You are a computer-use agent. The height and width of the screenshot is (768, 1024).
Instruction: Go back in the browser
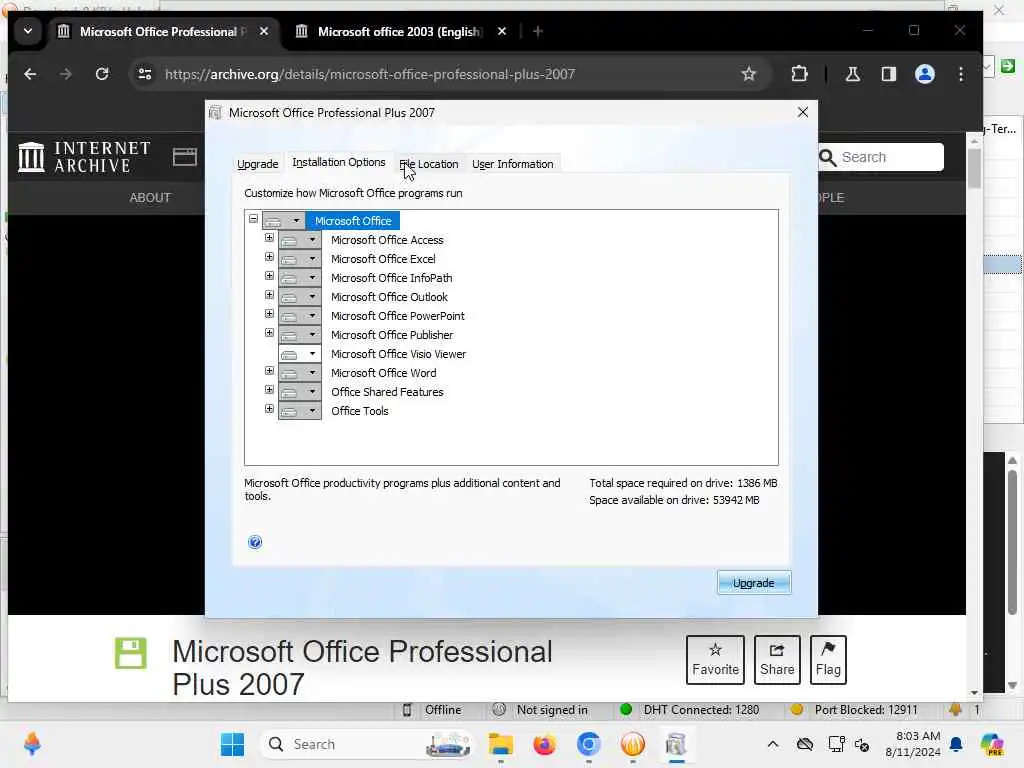click(30, 74)
